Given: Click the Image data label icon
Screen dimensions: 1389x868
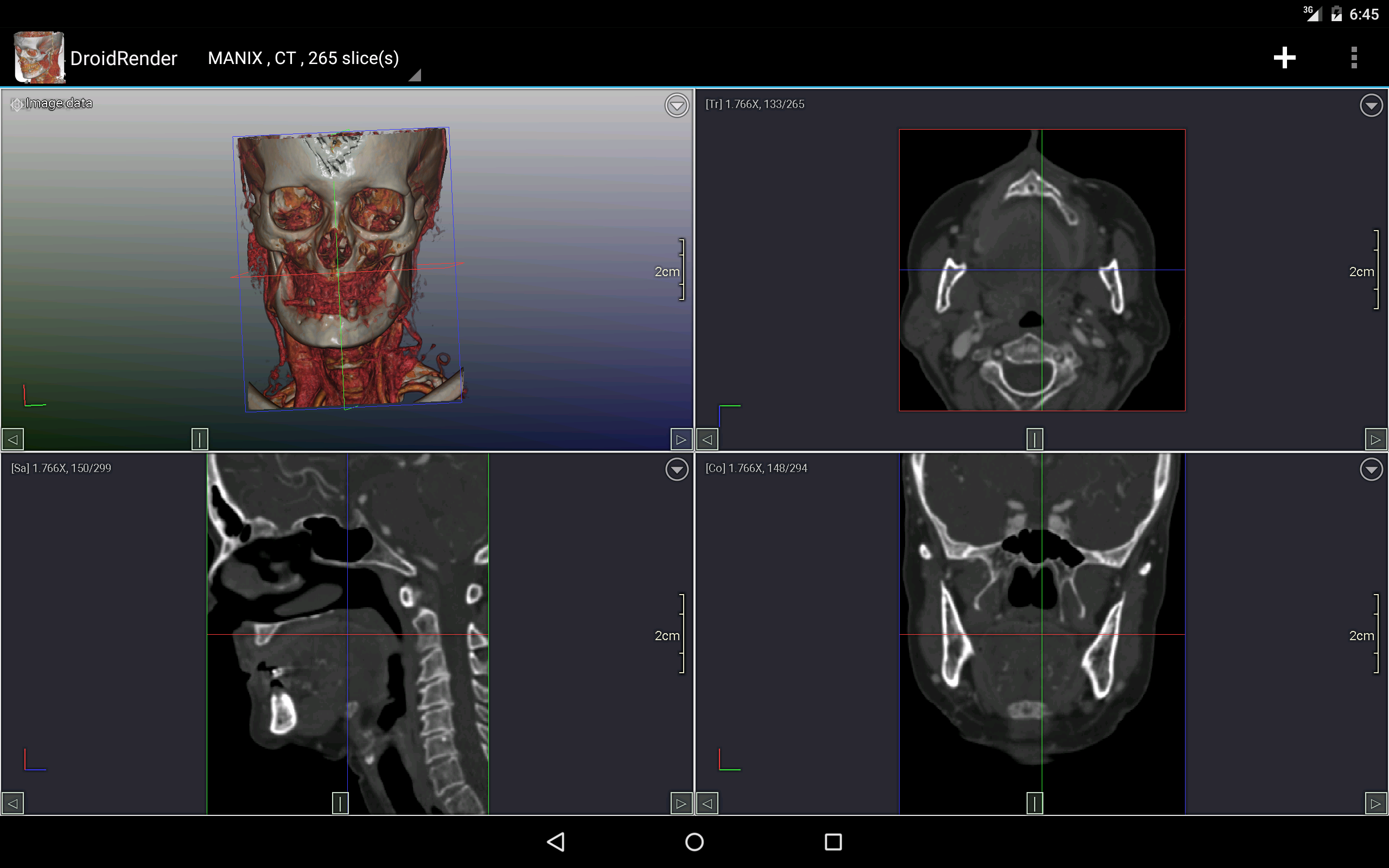Looking at the screenshot, I should click(x=17, y=104).
